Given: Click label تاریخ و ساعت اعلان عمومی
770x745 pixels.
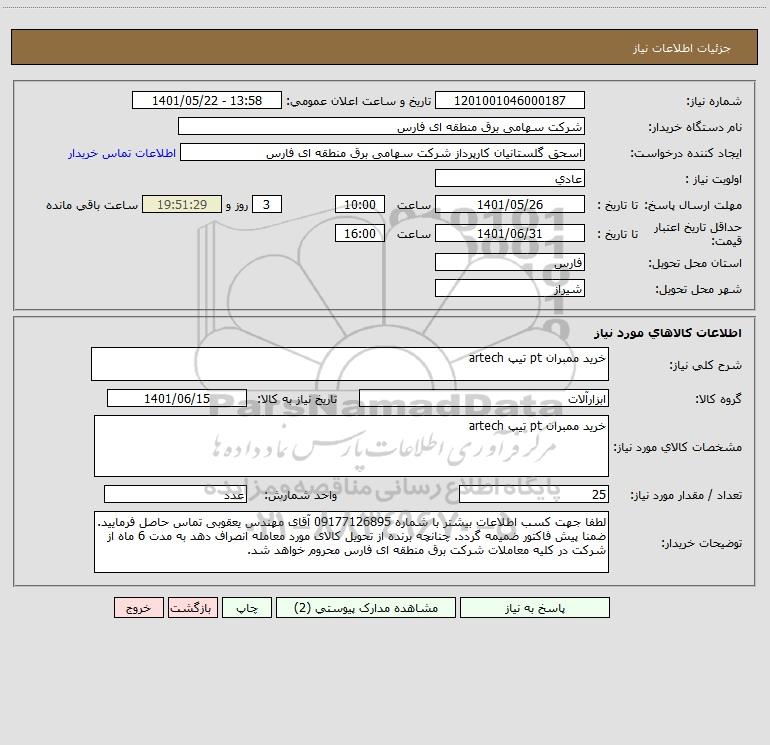Looking at the screenshot, I should pyautogui.click(x=358, y=102).
